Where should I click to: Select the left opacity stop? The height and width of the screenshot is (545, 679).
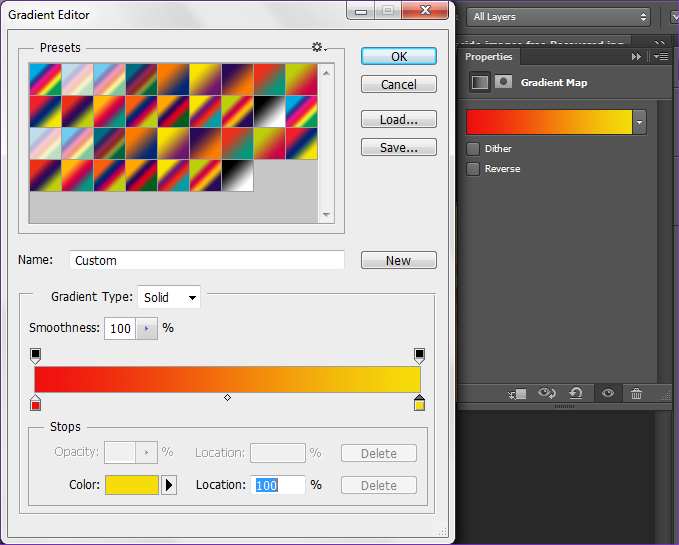tap(36, 355)
